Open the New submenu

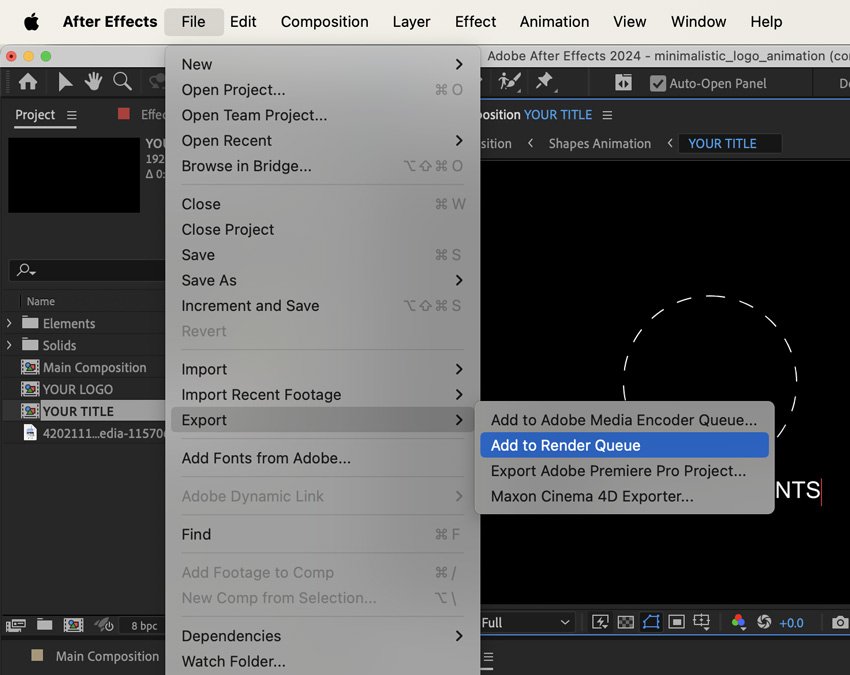coord(323,64)
